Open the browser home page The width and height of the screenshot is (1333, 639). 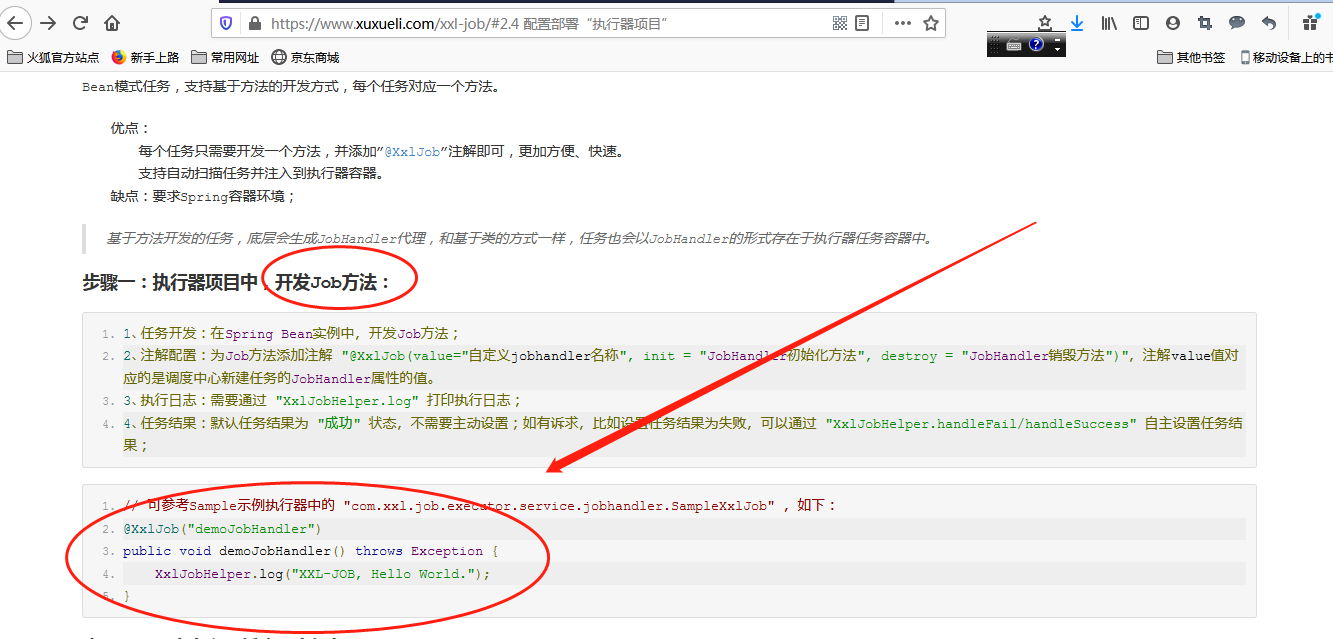112,22
